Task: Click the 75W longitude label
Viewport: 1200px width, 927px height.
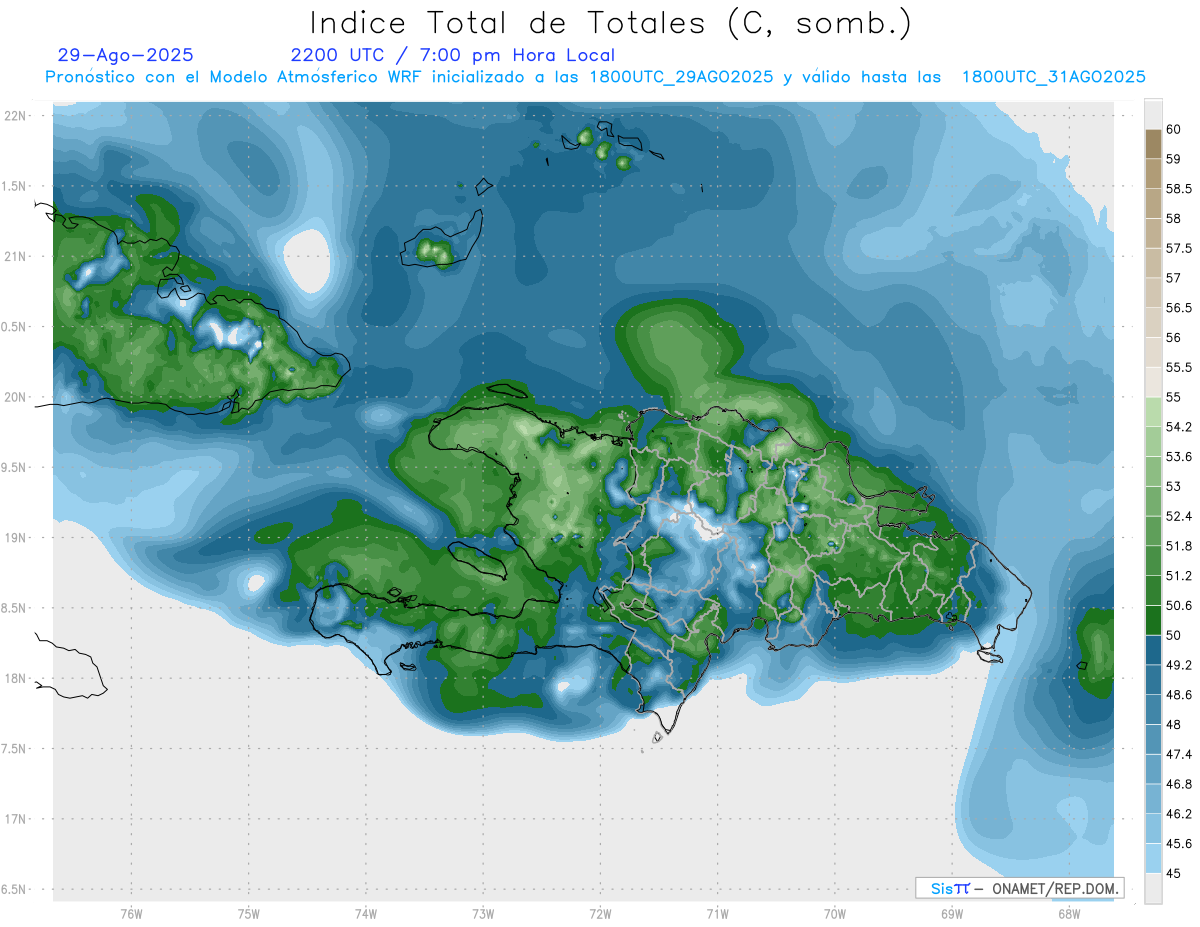Action: point(248,914)
